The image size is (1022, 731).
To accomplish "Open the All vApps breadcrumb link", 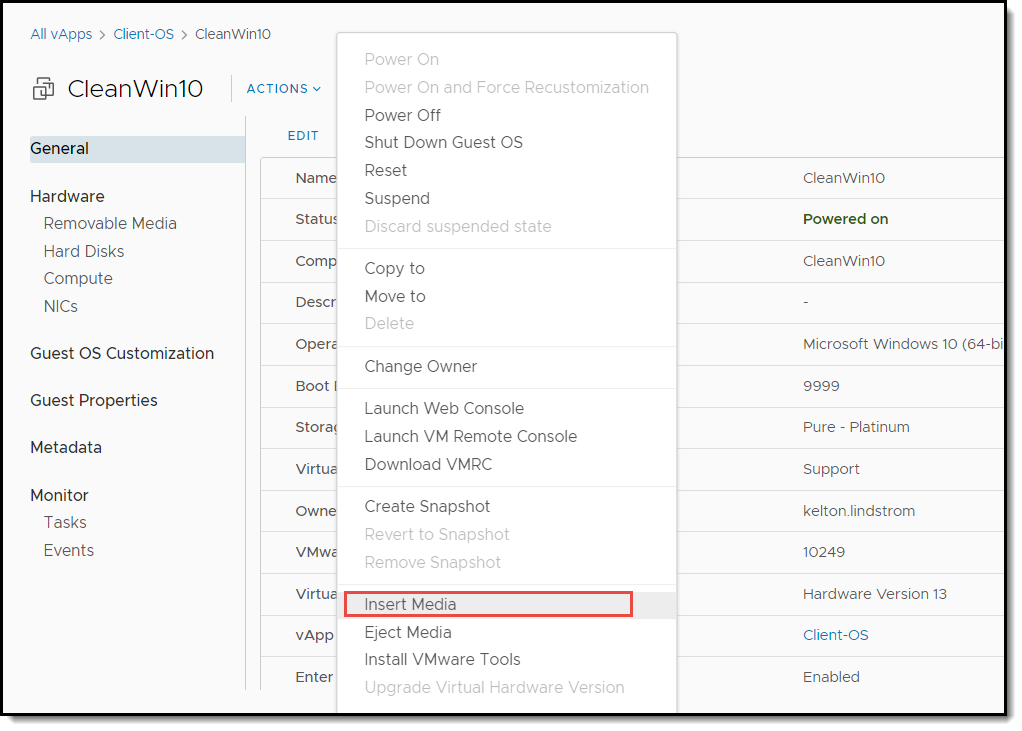I will pyautogui.click(x=60, y=34).
